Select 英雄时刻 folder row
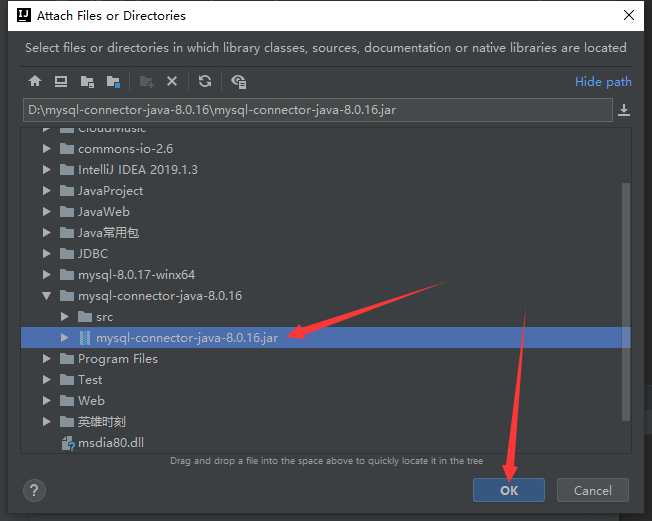 [326, 422]
